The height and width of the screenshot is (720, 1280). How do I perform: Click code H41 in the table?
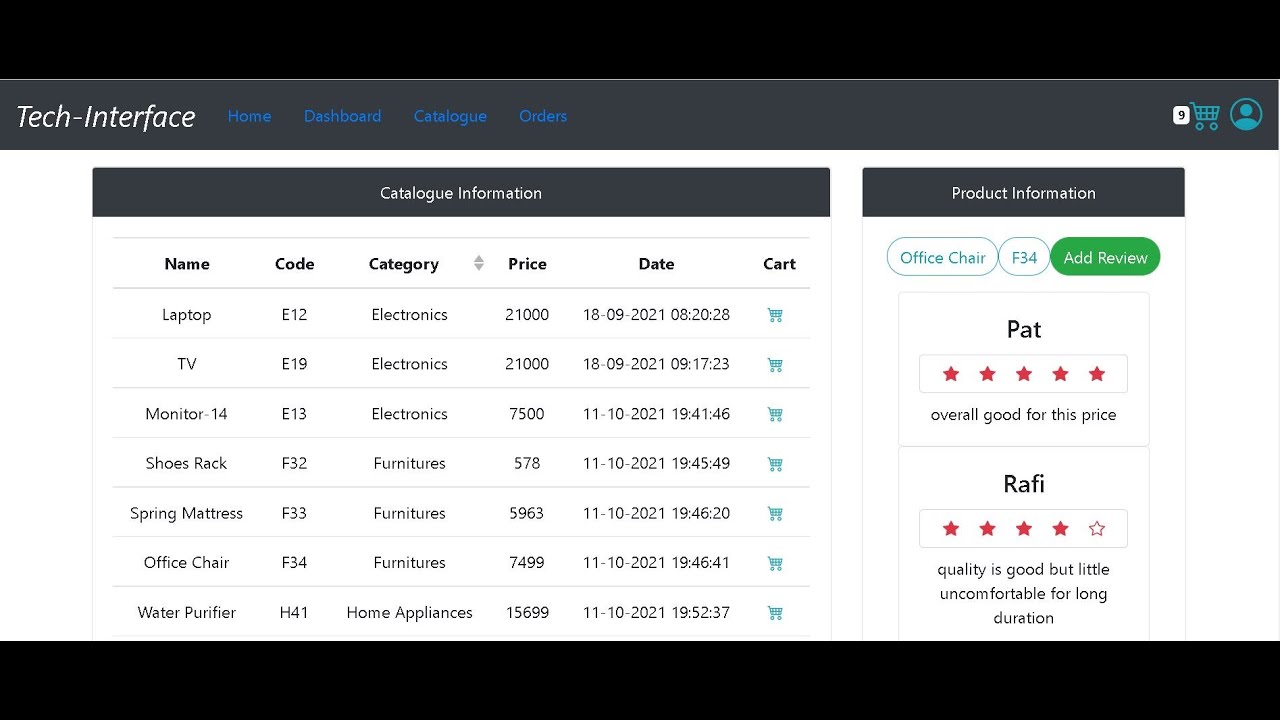click(x=294, y=612)
